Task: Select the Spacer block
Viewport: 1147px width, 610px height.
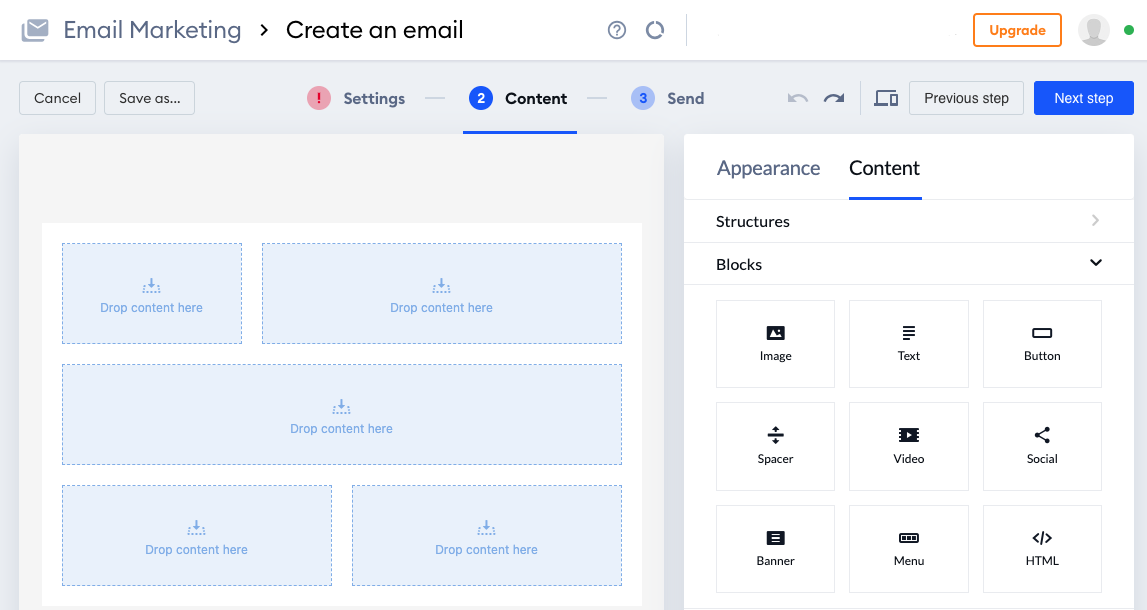Action: [775, 446]
